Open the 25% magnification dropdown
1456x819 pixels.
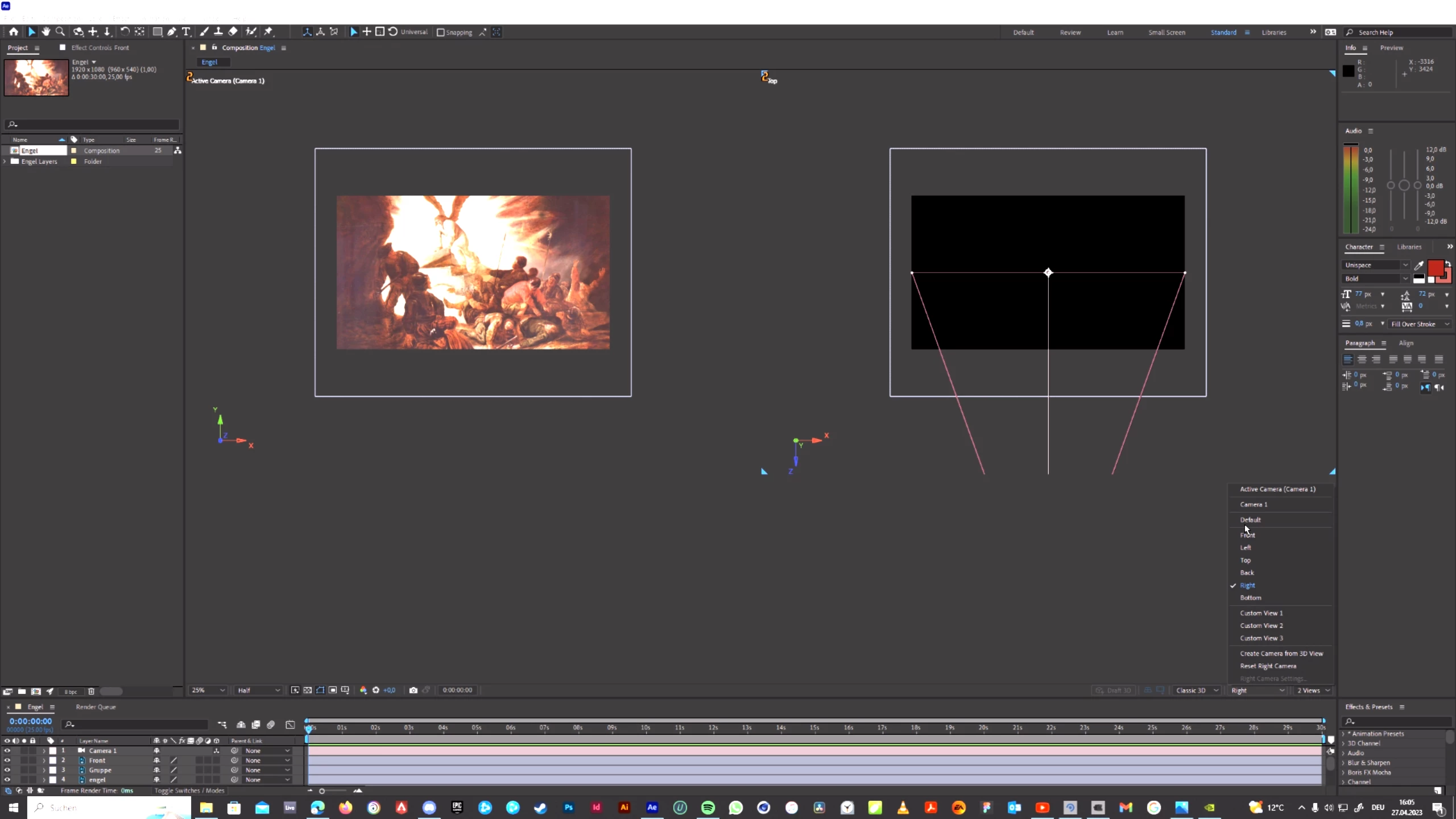208,690
